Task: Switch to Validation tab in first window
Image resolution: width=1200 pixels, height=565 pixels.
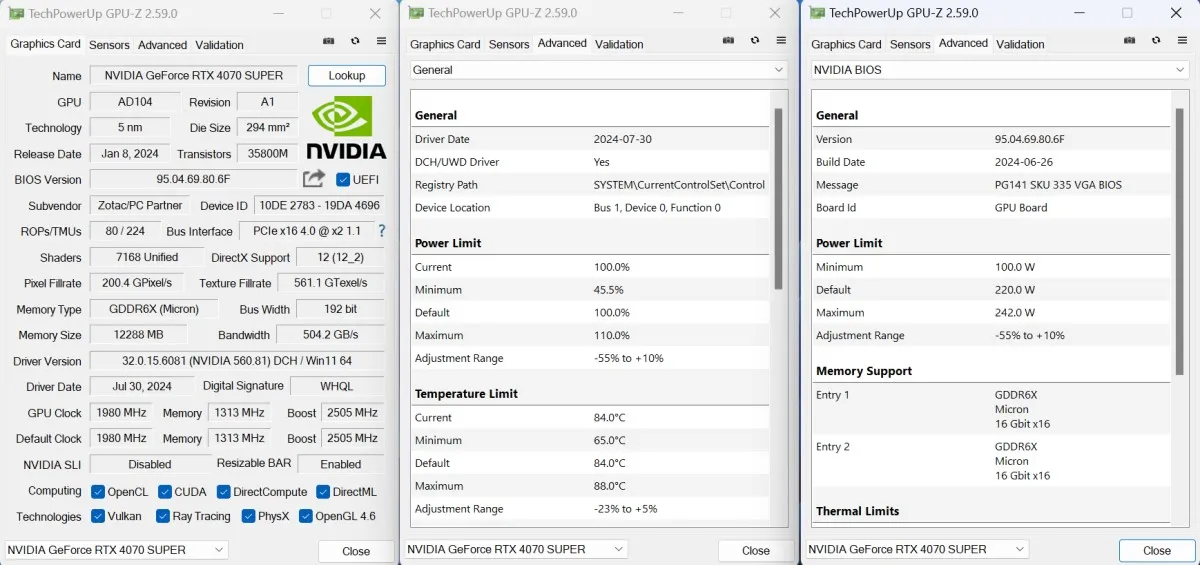Action: tap(219, 45)
